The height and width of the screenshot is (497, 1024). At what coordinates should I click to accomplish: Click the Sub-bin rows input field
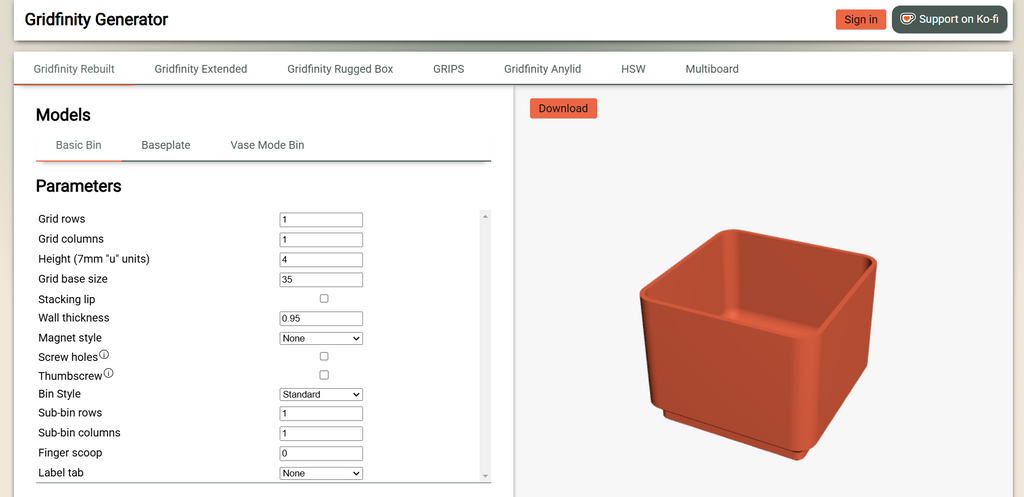(321, 413)
